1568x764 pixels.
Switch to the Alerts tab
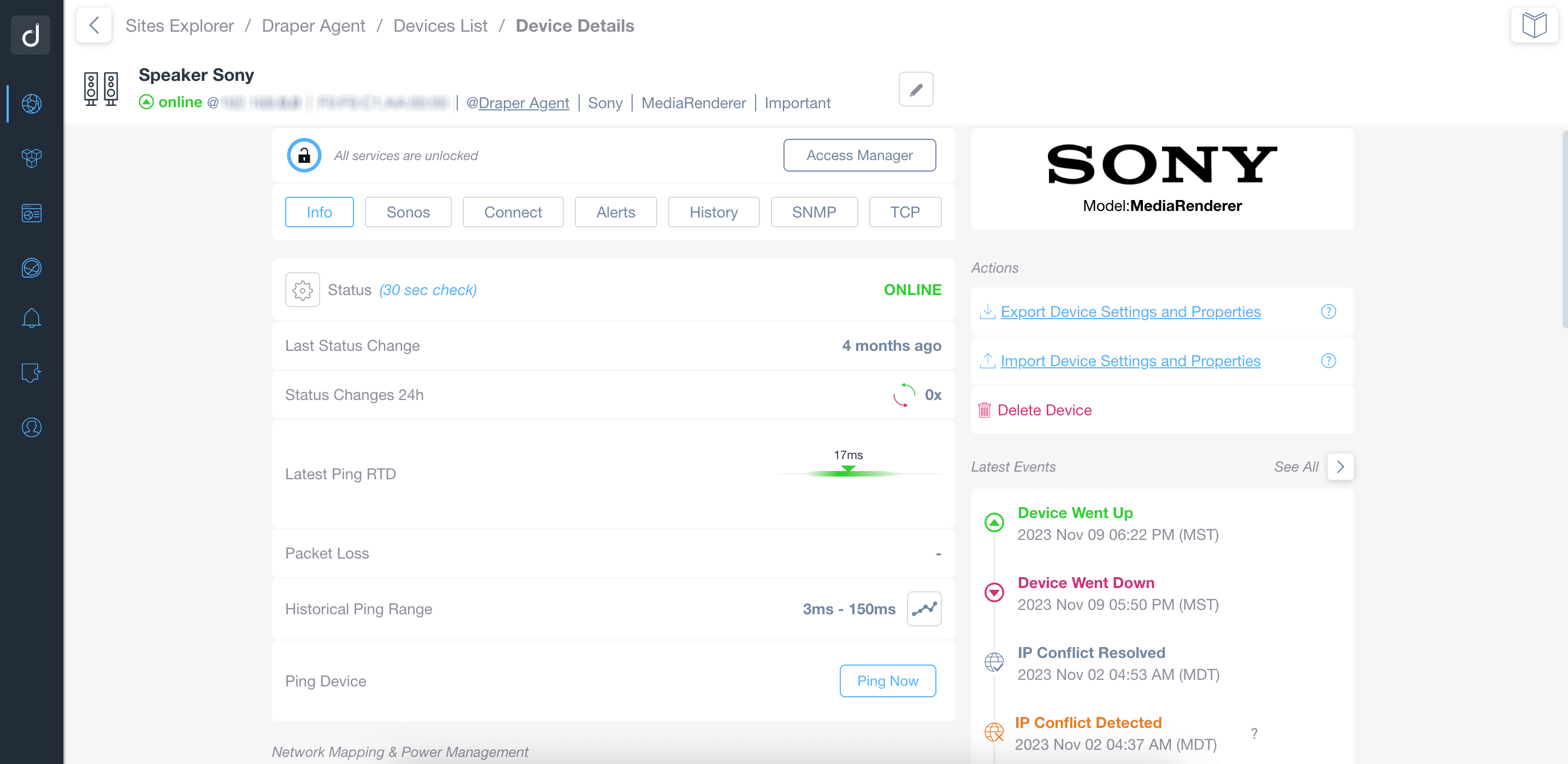coord(615,212)
